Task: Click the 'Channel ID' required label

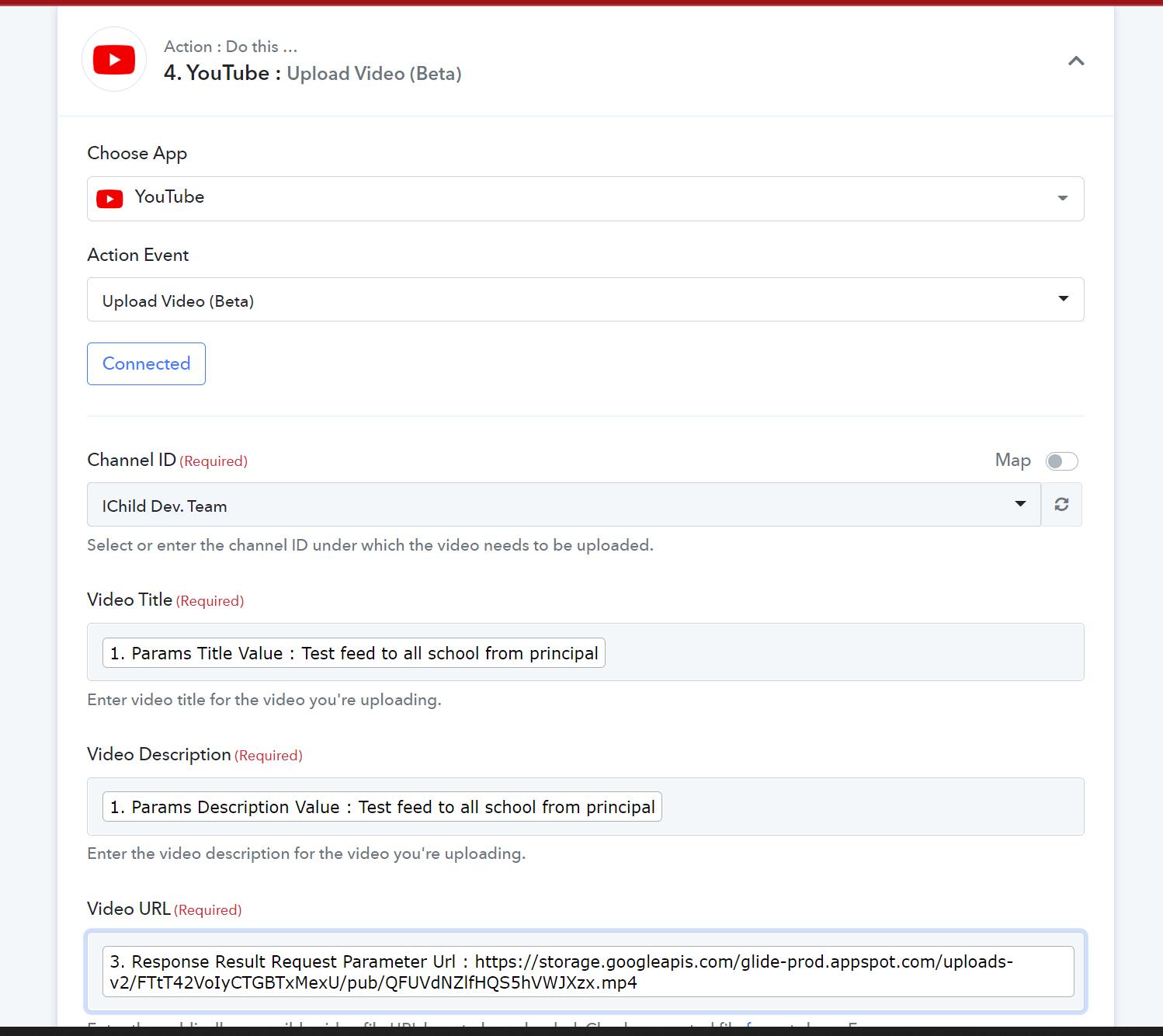Action: 168,461
